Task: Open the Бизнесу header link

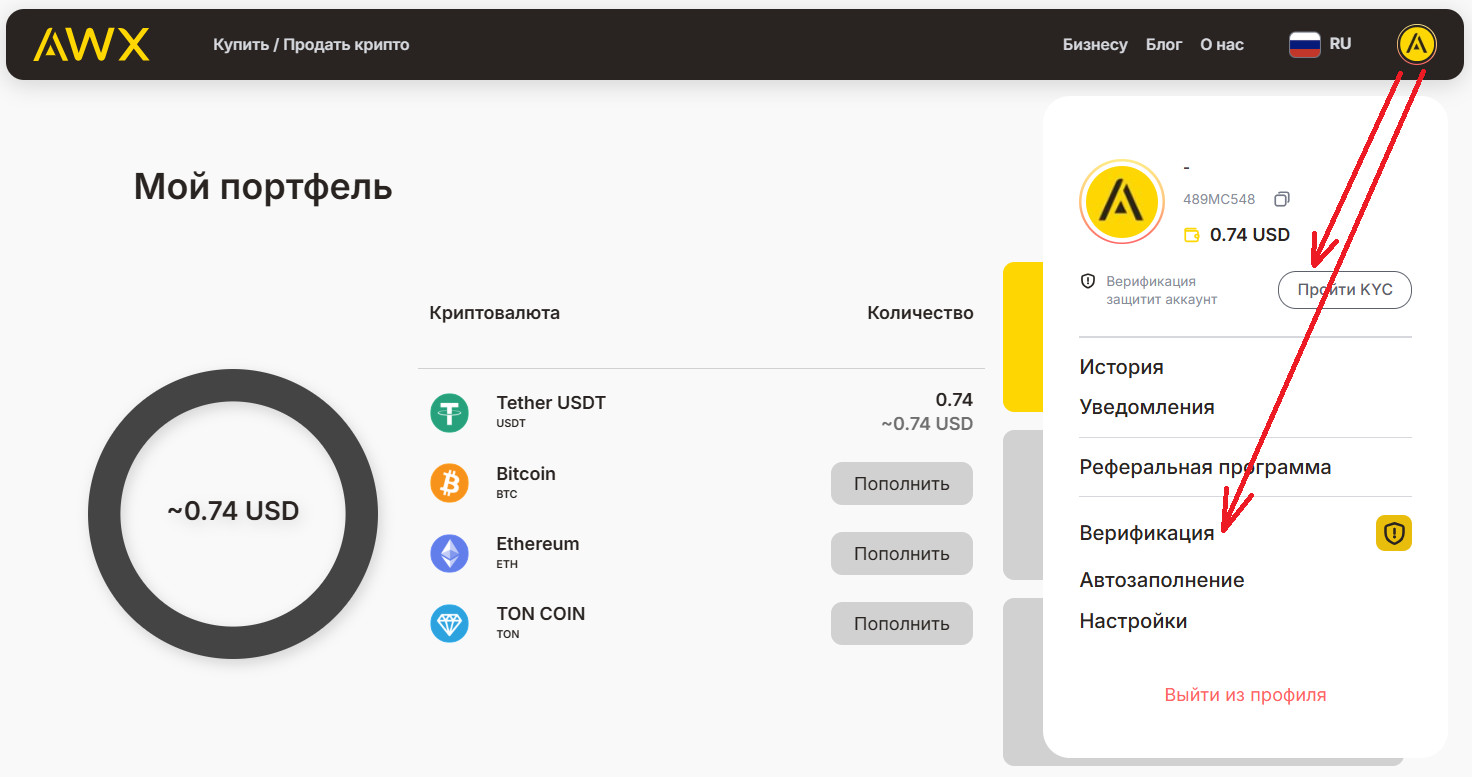Action: point(1094,45)
